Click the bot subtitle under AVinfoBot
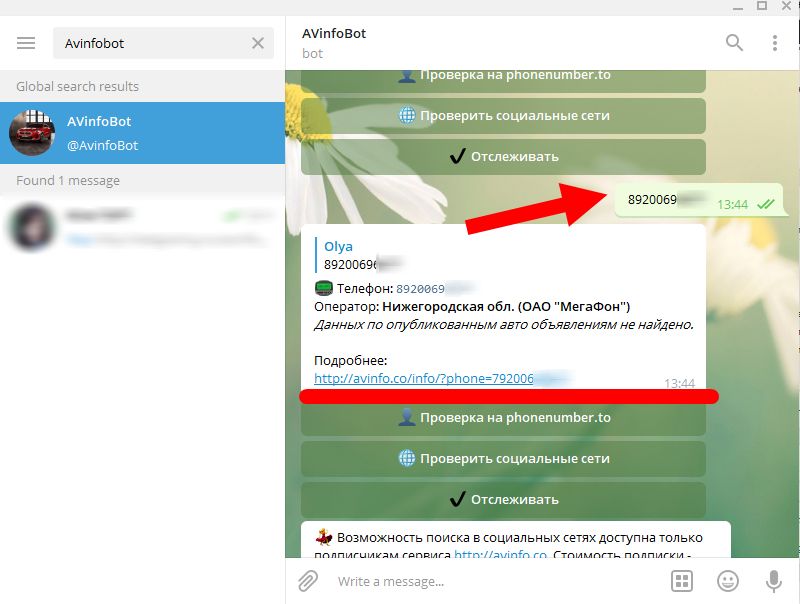 312,54
